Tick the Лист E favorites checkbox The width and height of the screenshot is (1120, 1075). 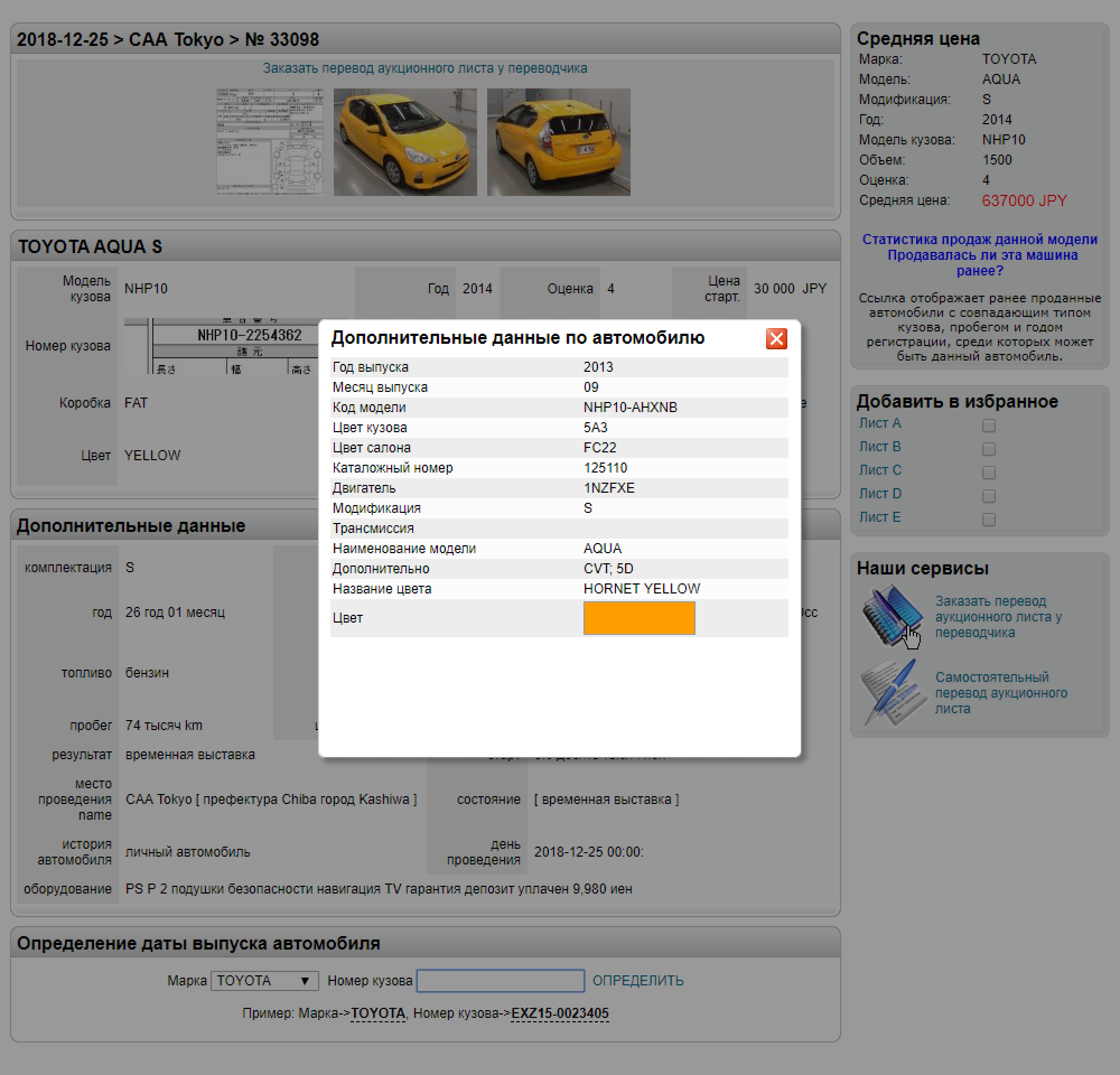[x=988, y=518]
